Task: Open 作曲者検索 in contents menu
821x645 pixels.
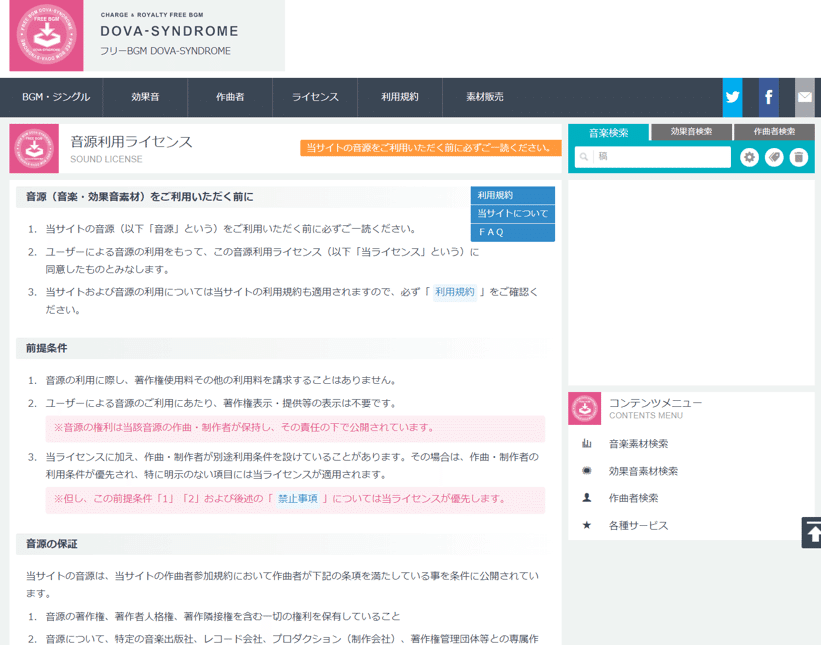Action: point(633,498)
